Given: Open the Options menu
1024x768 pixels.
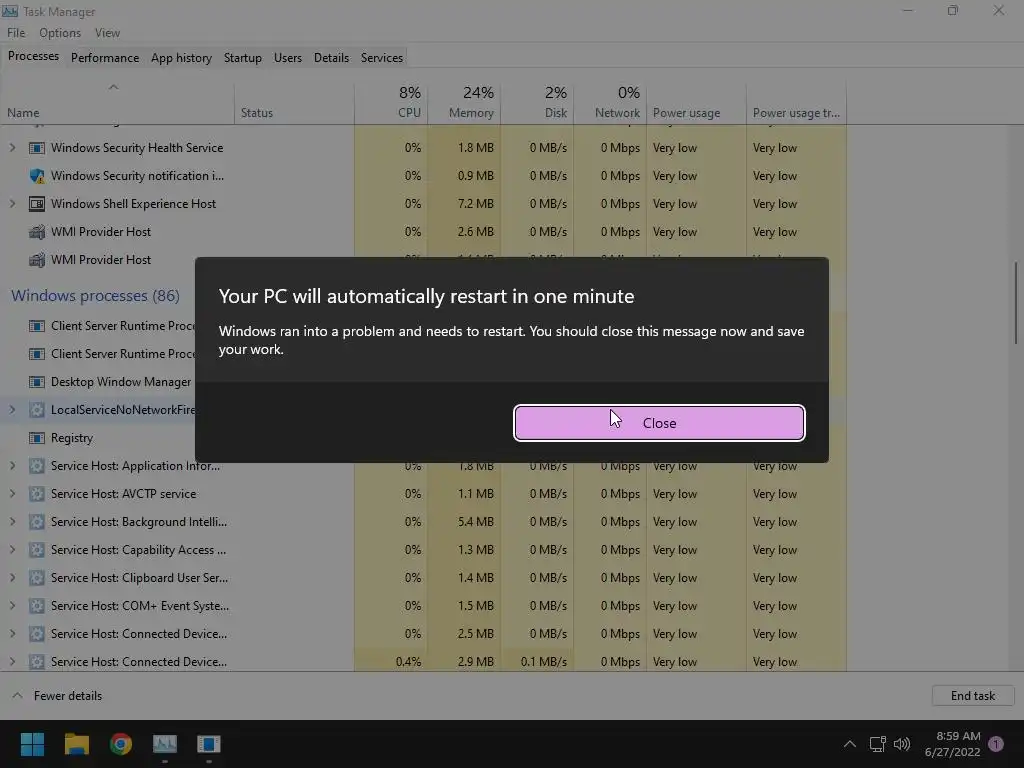Looking at the screenshot, I should click(x=60, y=33).
